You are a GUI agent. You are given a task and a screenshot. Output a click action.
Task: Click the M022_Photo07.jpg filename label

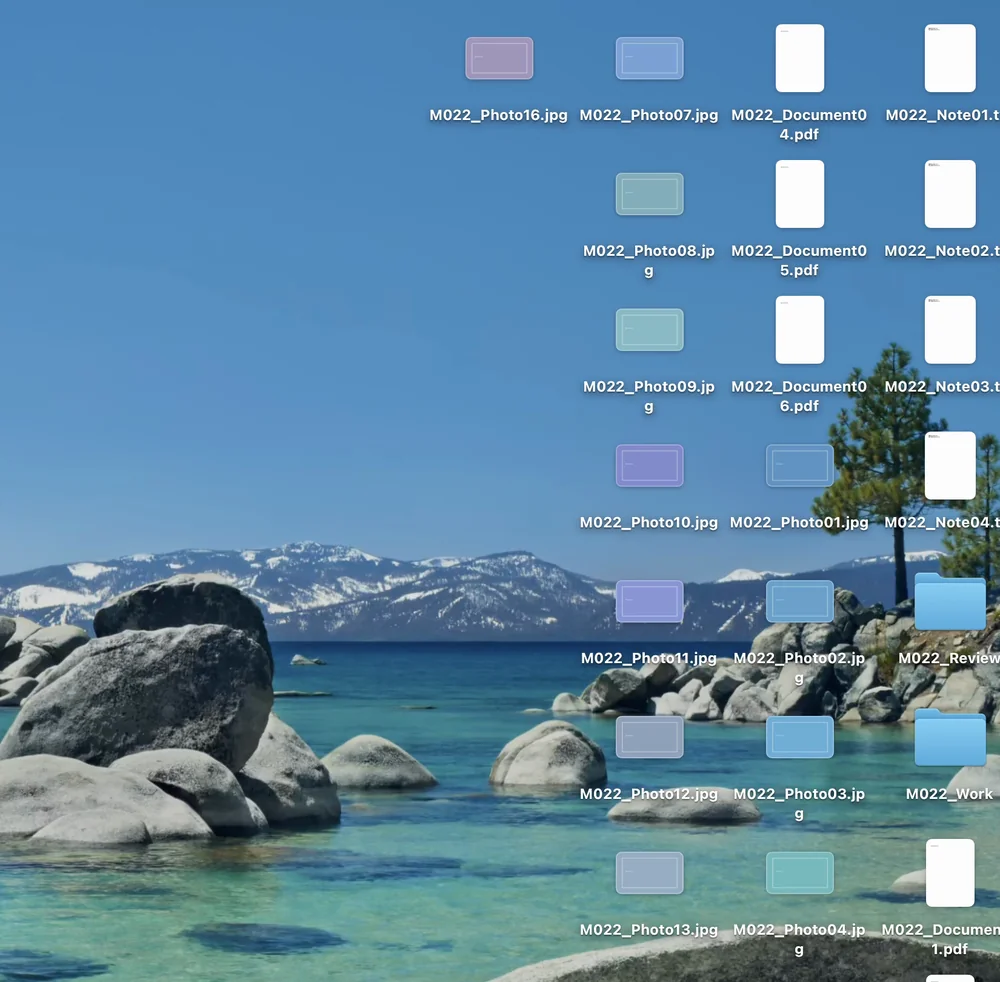pyautogui.click(x=649, y=115)
